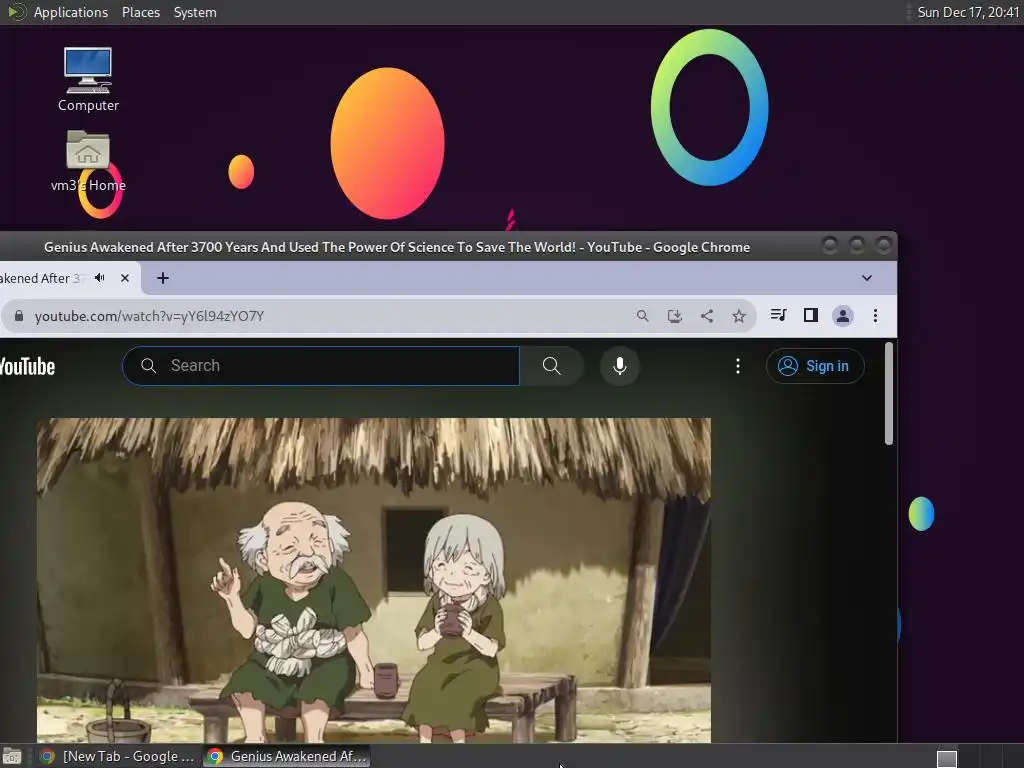Close the Genius Awakened YouTube tab
The height and width of the screenshot is (768, 1024).
[x=125, y=278]
